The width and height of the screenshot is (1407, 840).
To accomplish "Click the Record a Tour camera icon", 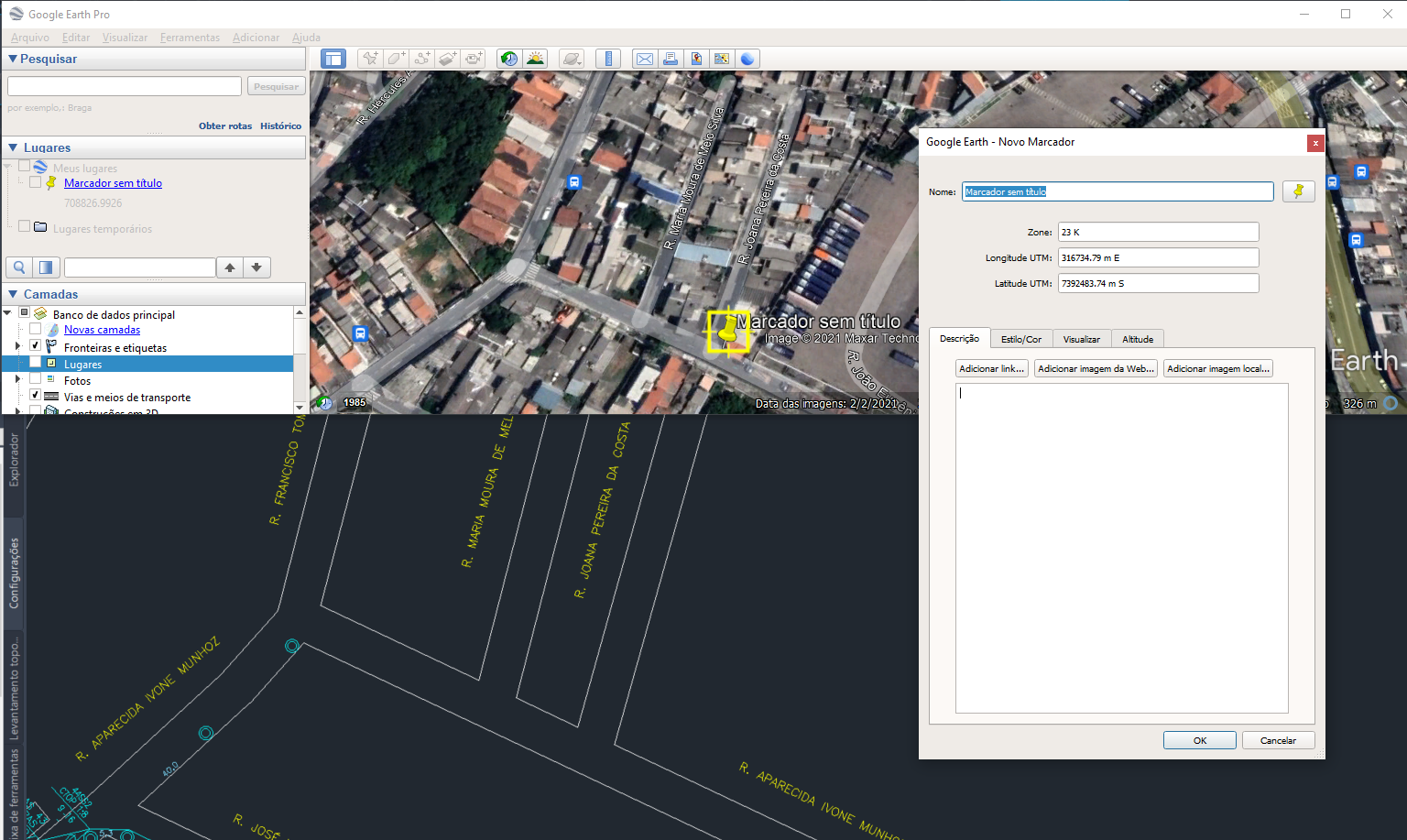I will coord(474,59).
